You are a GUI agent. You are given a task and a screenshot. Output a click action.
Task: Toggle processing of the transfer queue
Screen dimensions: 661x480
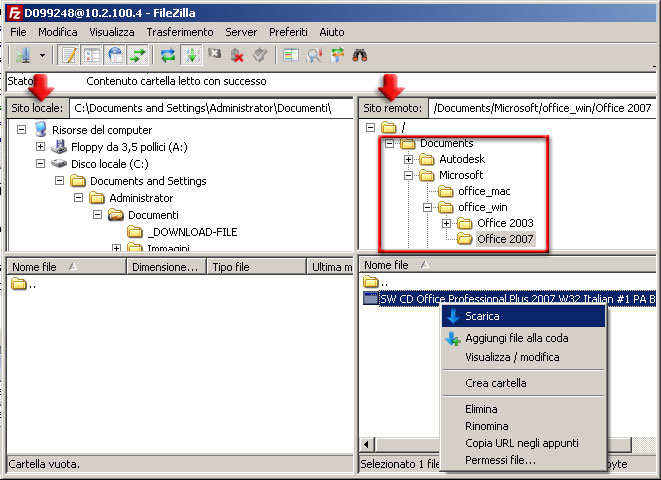[191, 55]
